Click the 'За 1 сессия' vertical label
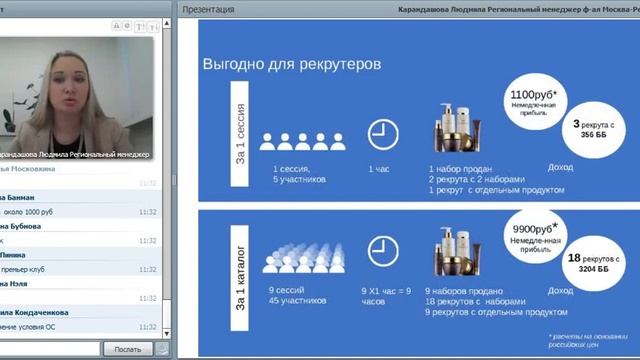Viewport: 640px width, 360px height. (x=240, y=134)
